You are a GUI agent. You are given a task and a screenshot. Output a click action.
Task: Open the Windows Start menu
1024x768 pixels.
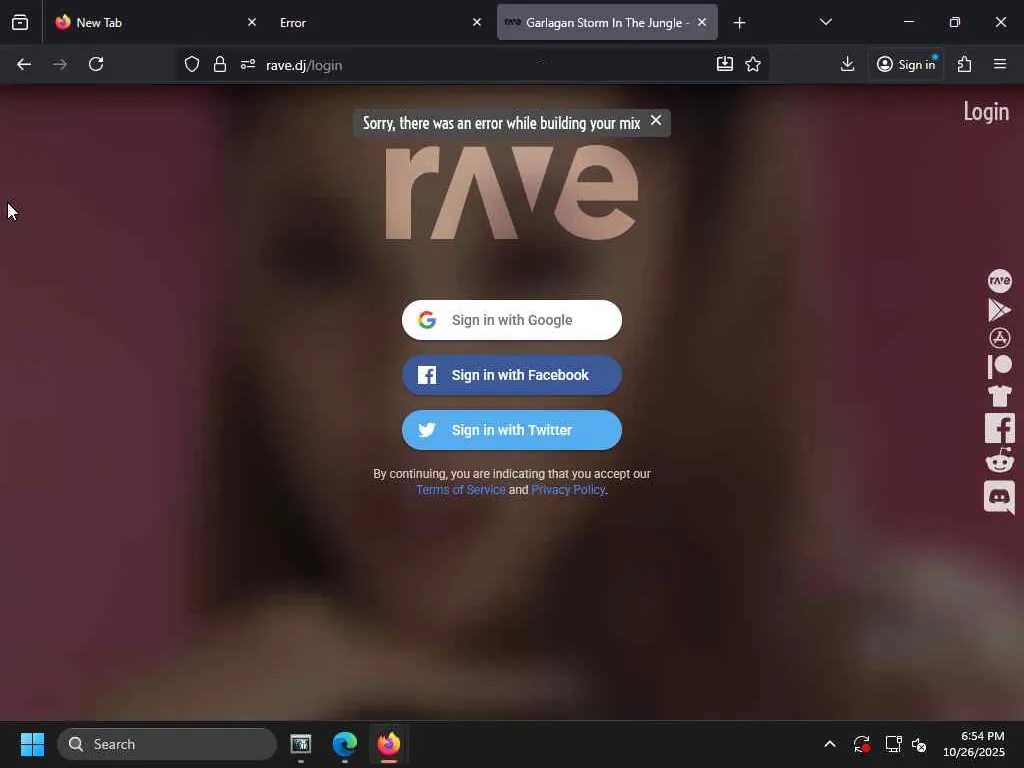coord(32,744)
